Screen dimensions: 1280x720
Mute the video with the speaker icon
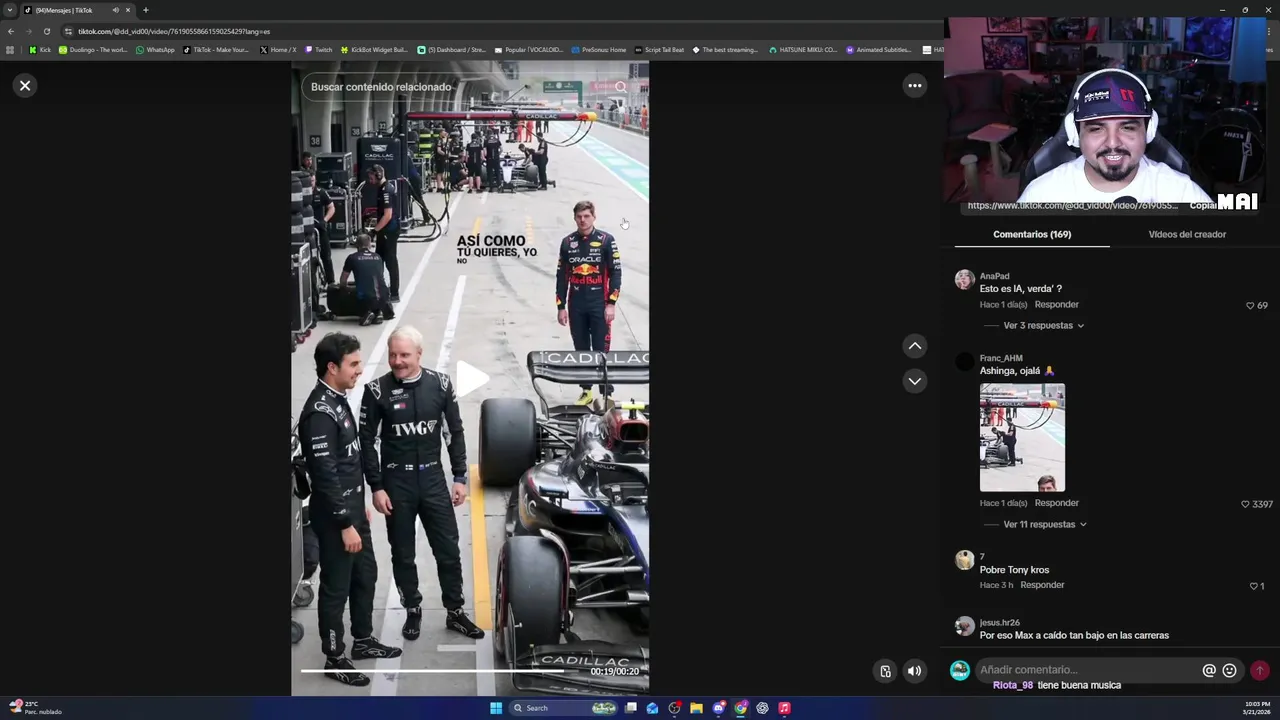[914, 671]
